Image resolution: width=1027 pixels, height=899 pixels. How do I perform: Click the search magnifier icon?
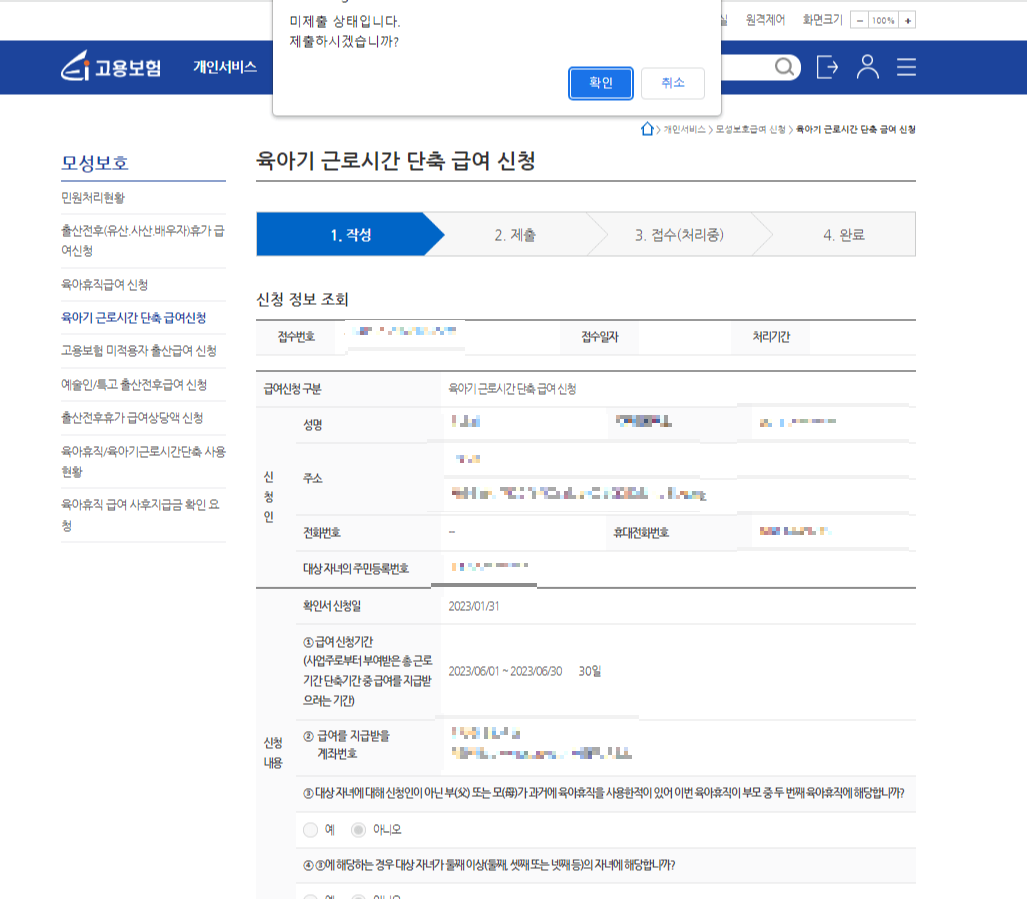pos(784,67)
